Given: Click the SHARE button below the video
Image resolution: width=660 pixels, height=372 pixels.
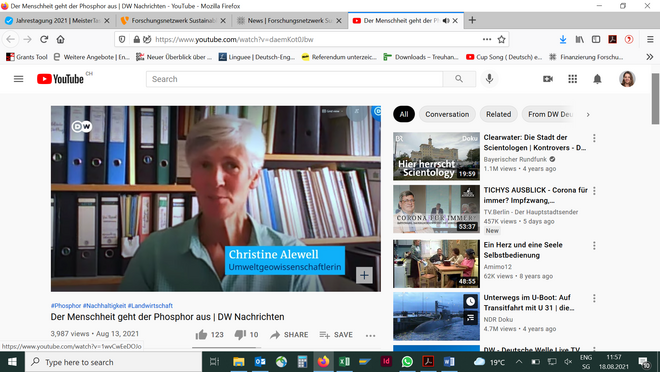Looking at the screenshot, I should [x=289, y=335].
